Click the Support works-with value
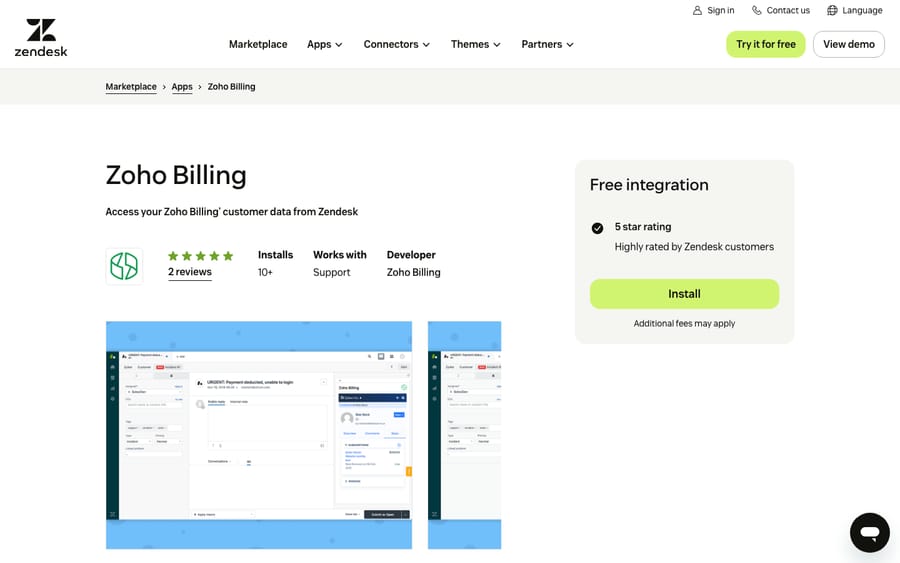Viewport: 900px width, 563px height. [331, 273]
